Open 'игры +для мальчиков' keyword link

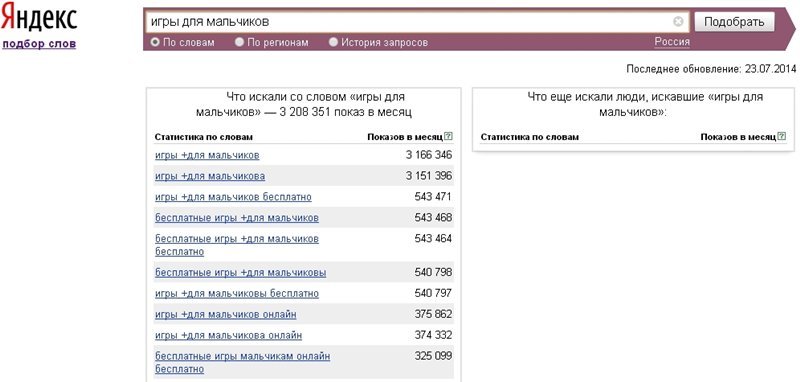coord(207,155)
